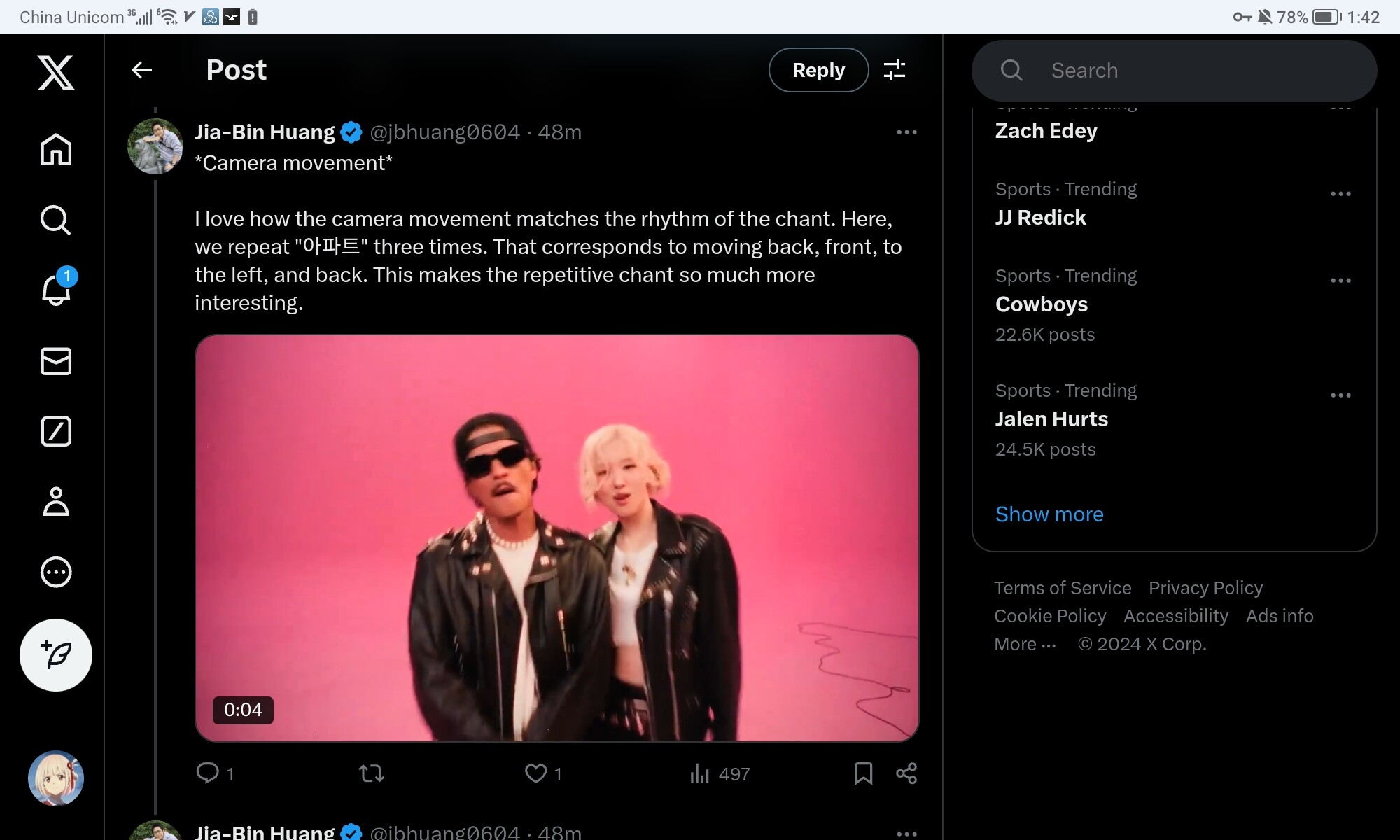Expand the sidebar More circle menu
Viewport: 1400px width, 840px height.
(x=56, y=572)
